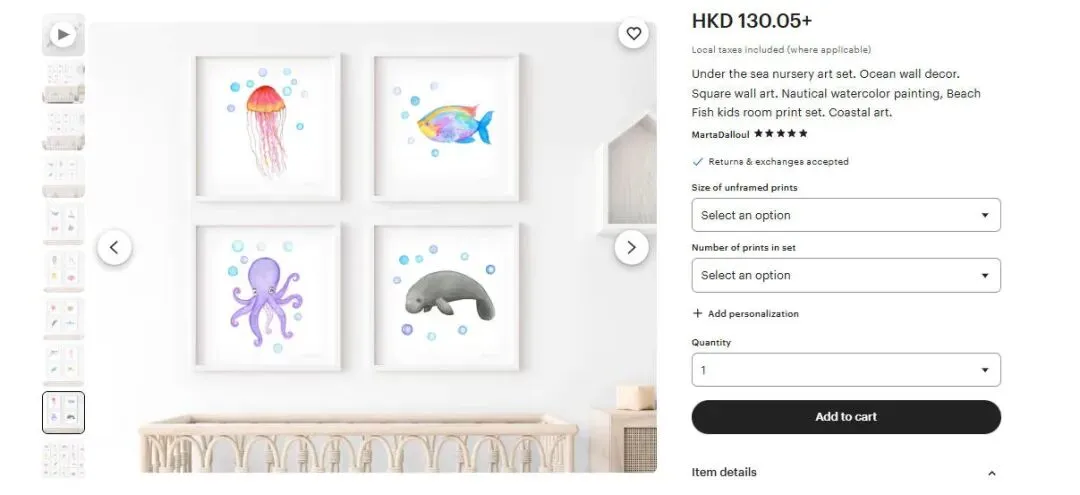The width and height of the screenshot is (1080, 495).
Task: Click the heart favorite icon on image
Action: point(633,34)
